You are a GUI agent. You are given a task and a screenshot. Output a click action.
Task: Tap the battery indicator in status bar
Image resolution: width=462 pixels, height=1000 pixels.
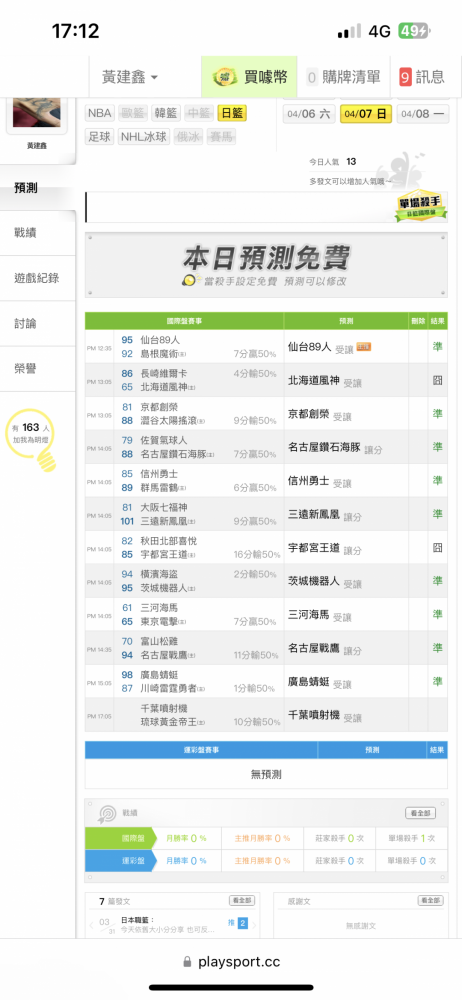point(415,31)
